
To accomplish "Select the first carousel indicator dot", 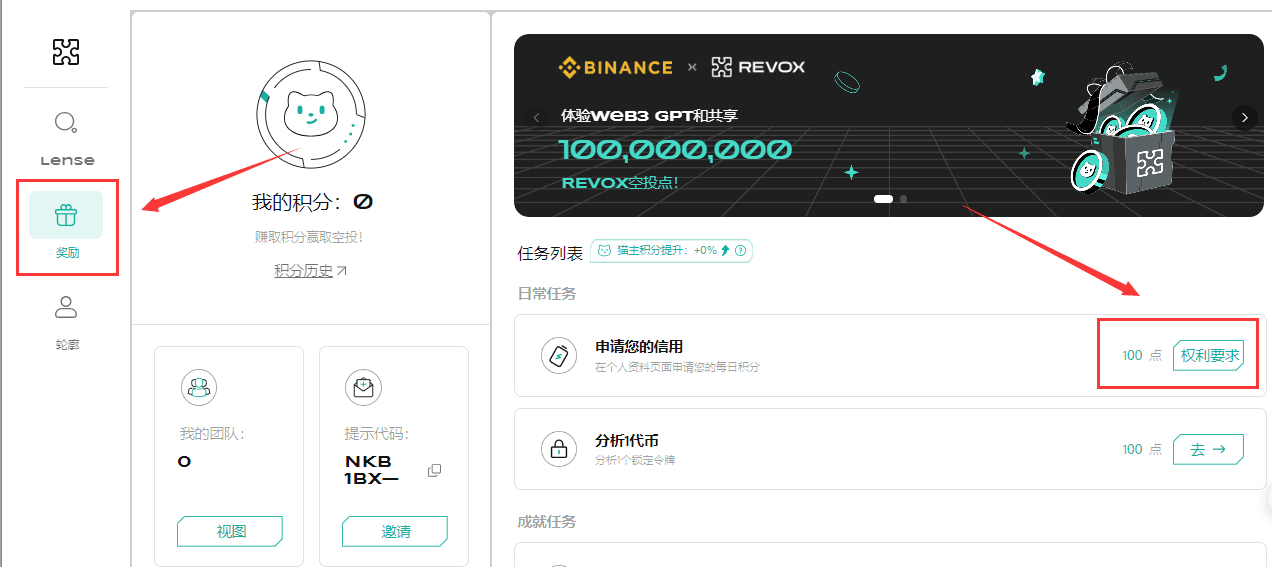I will (x=883, y=199).
